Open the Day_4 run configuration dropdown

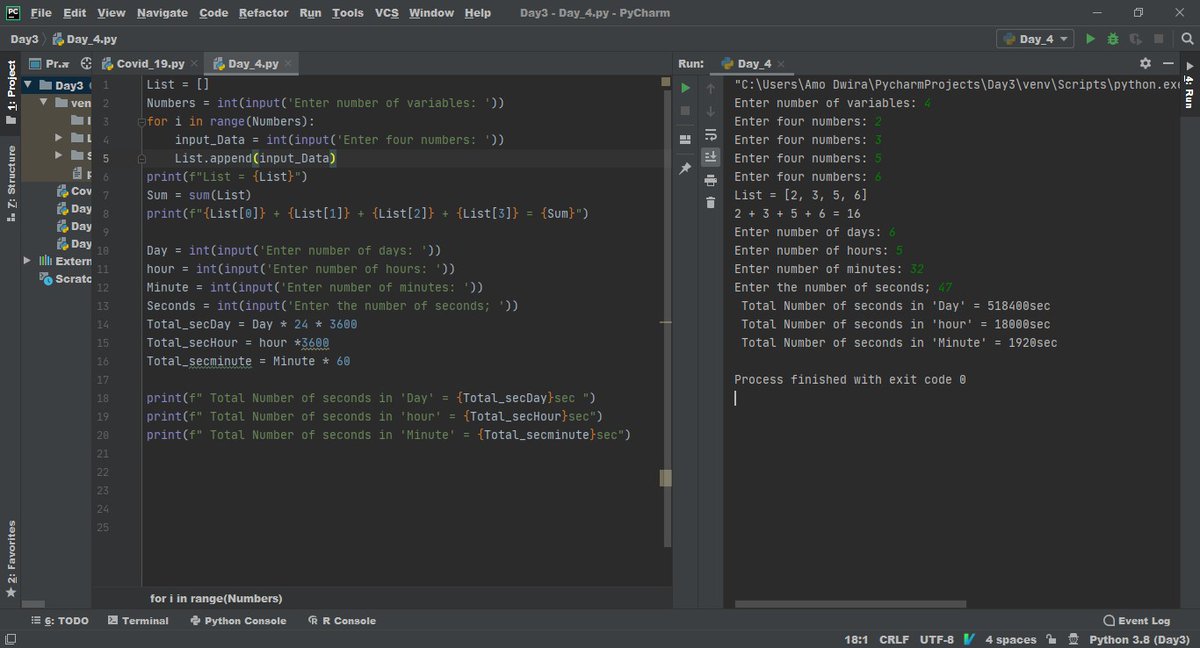click(x=1035, y=39)
